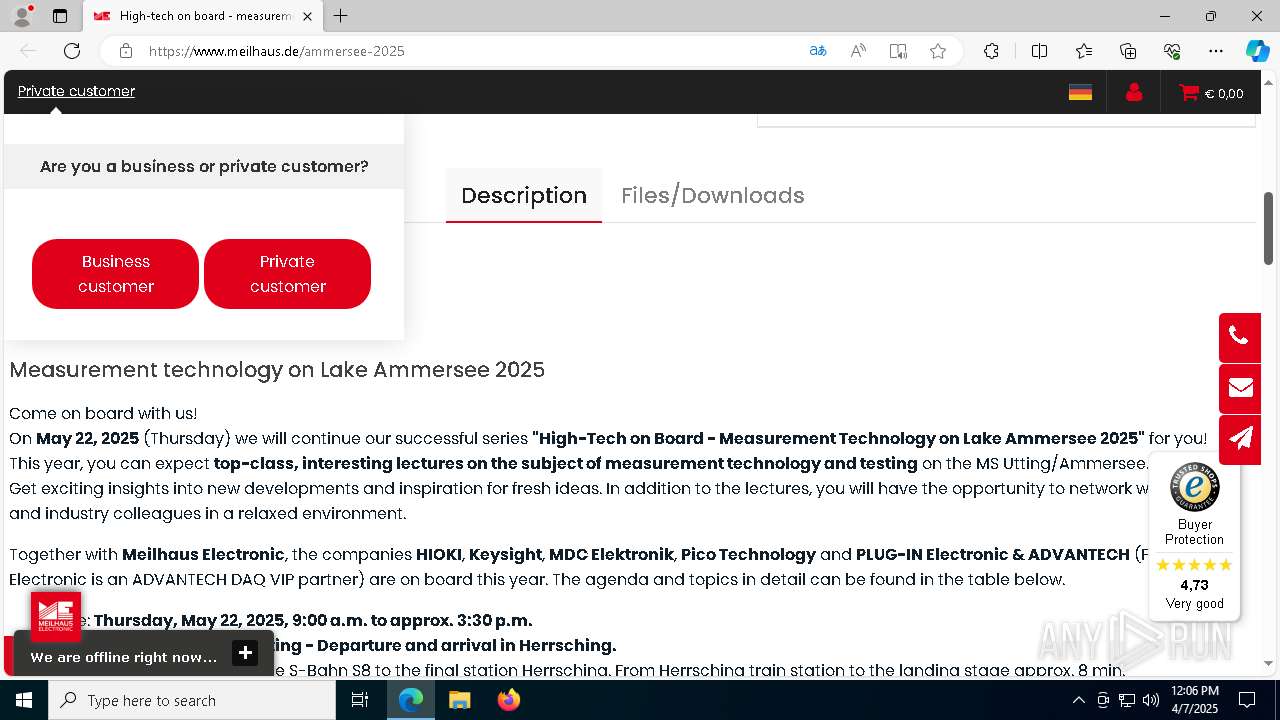Open File Explorer from the taskbar

(459, 700)
